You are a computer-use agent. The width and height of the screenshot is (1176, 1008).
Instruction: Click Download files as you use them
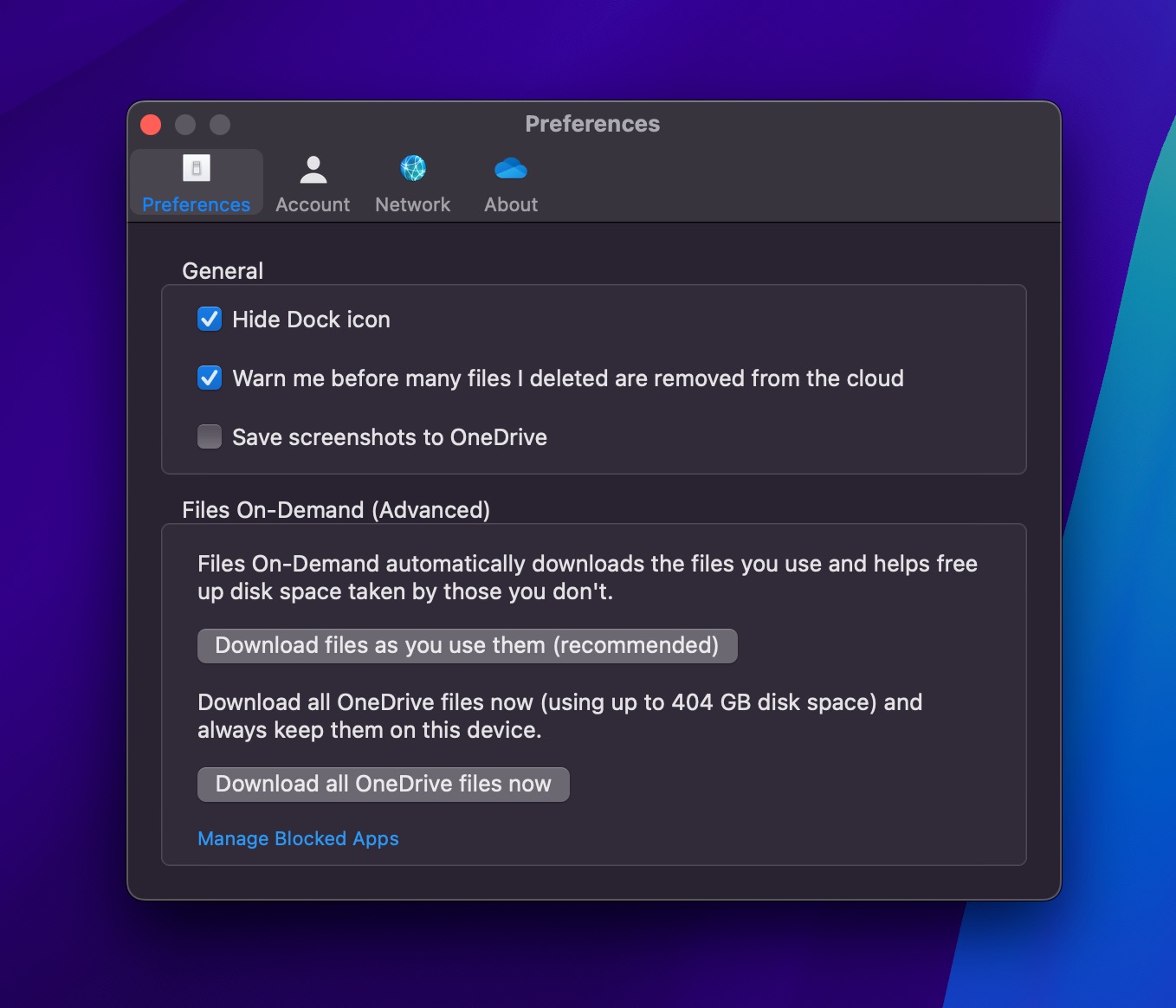pyautogui.click(x=467, y=645)
